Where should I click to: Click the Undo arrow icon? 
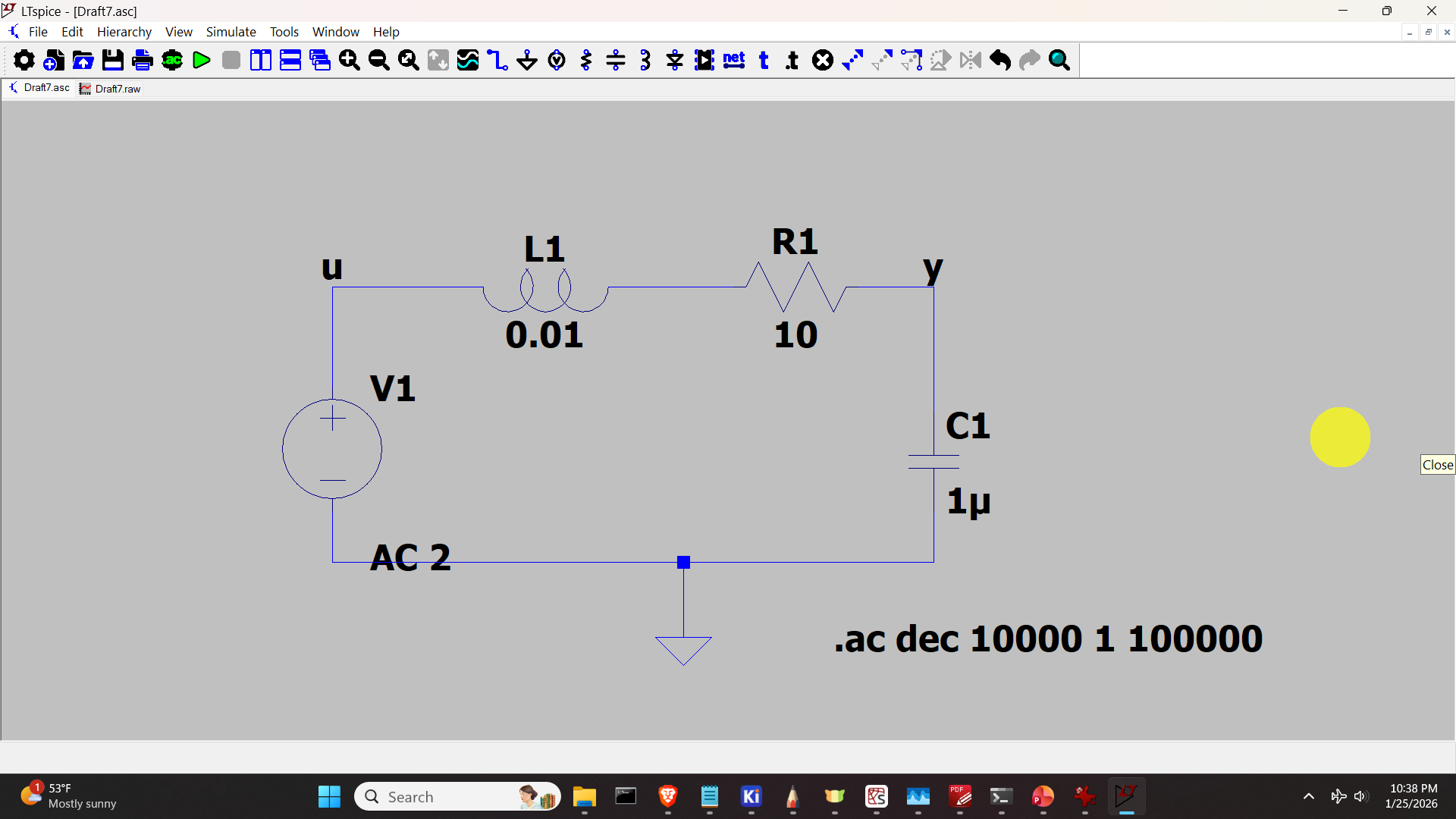pos(1000,61)
